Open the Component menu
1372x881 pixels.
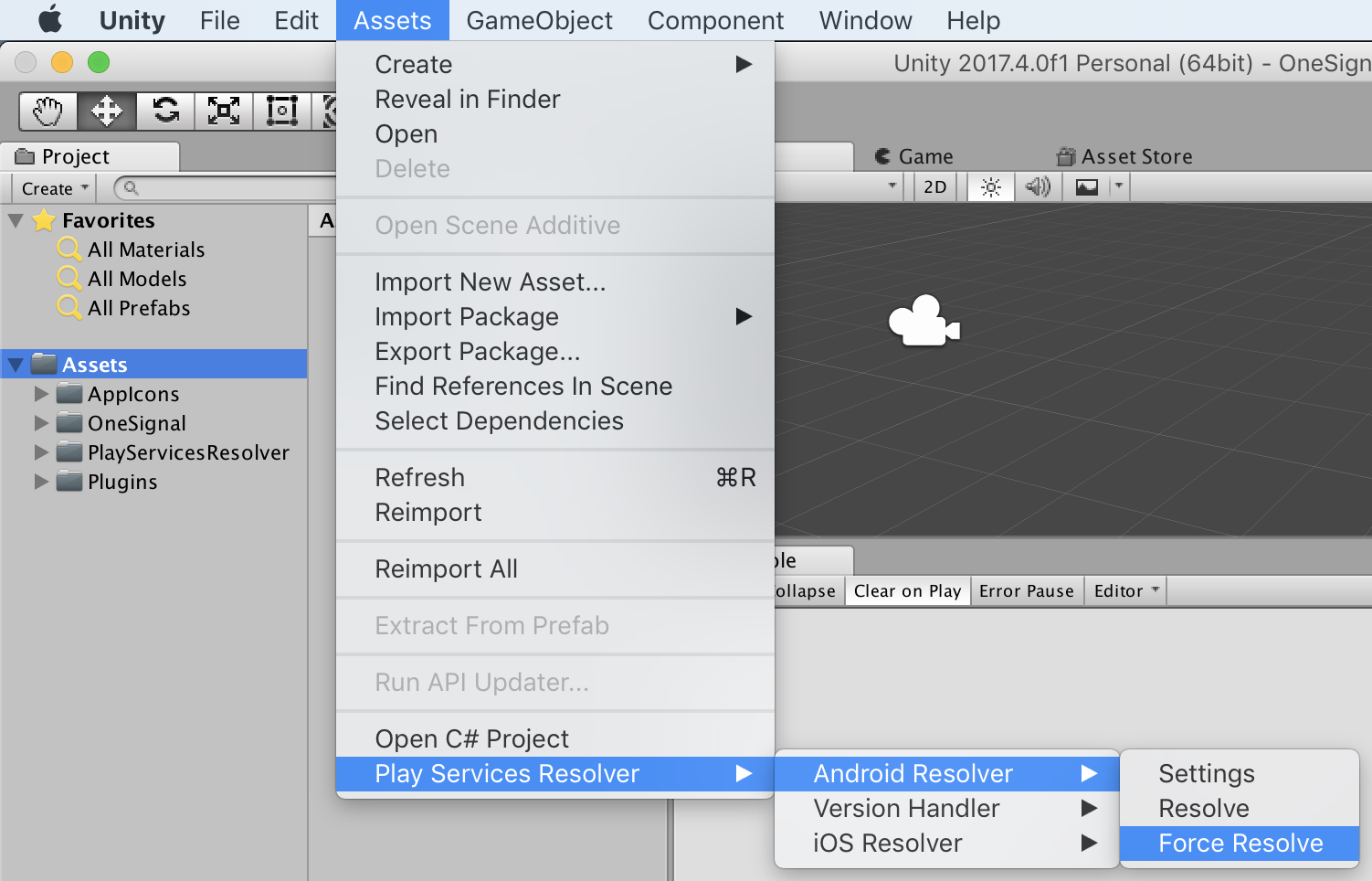pos(715,20)
